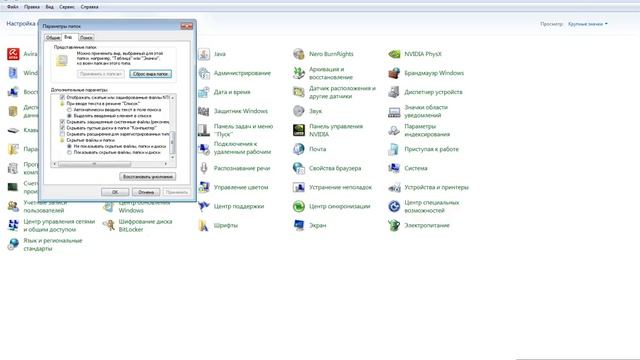Open Панель управления NVIDIA
This screenshot has height=360, width=640.
(328, 130)
